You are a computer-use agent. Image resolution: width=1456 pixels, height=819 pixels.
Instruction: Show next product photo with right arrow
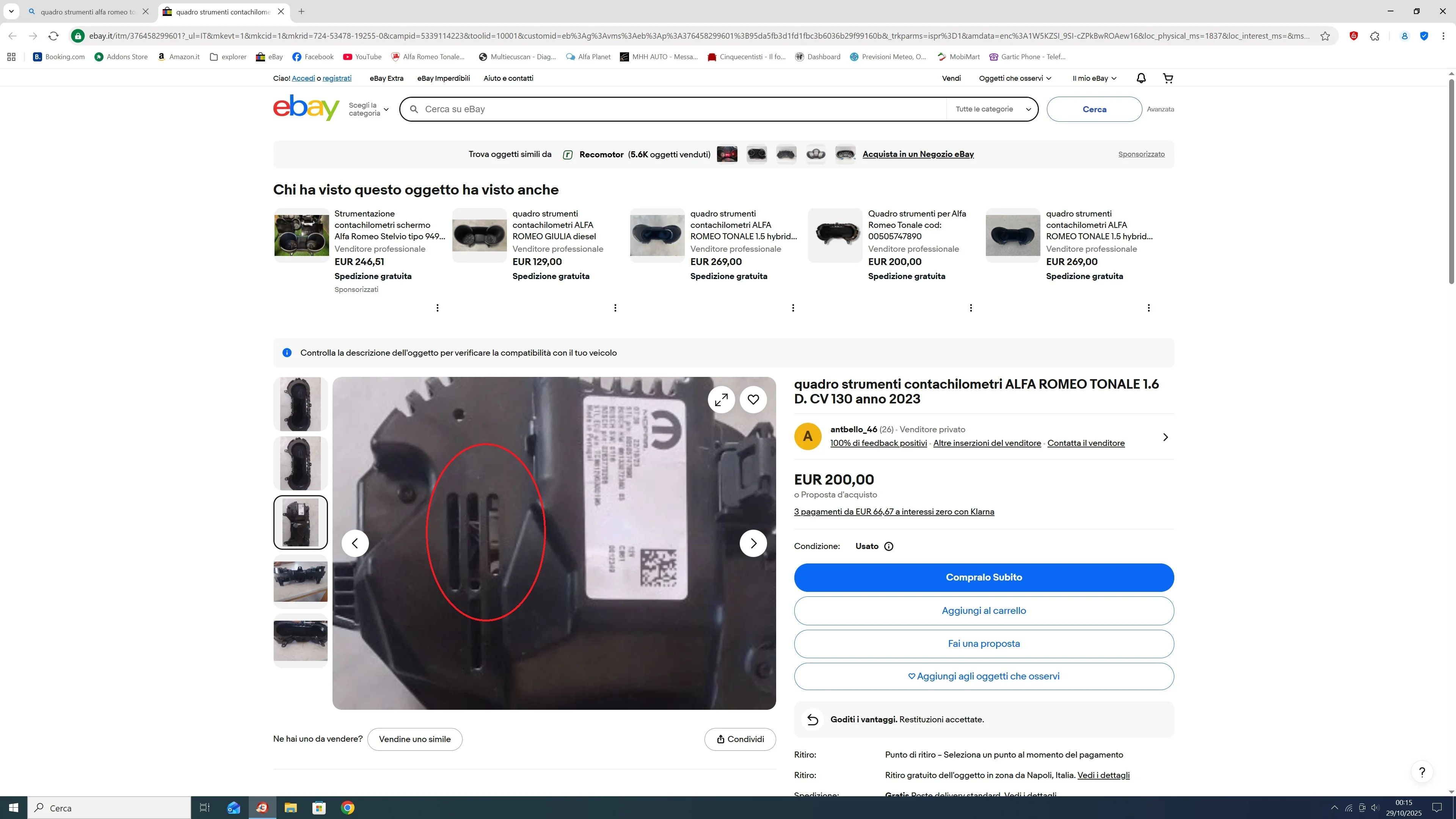click(x=753, y=543)
